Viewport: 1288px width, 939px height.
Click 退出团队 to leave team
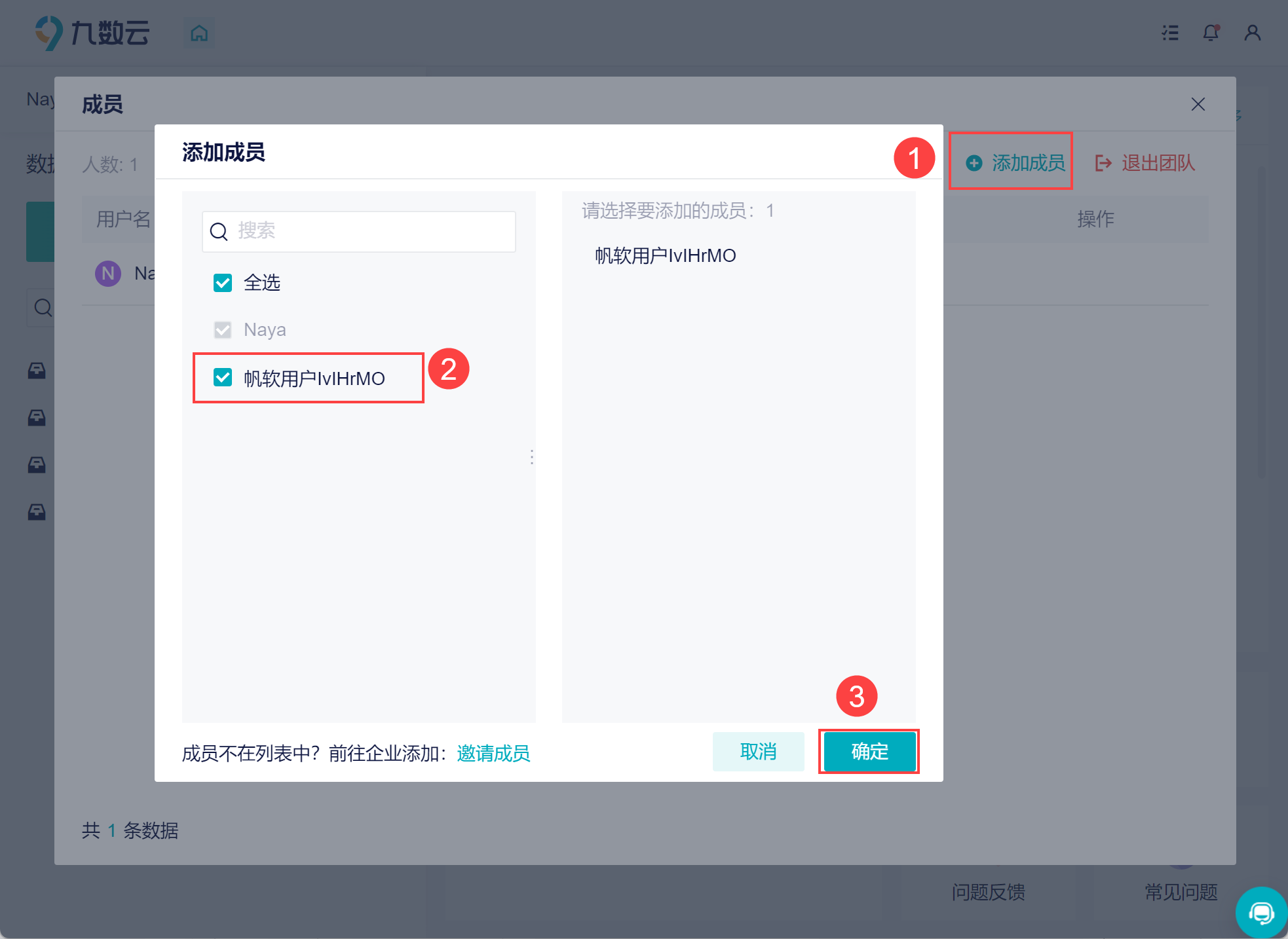(x=1145, y=162)
